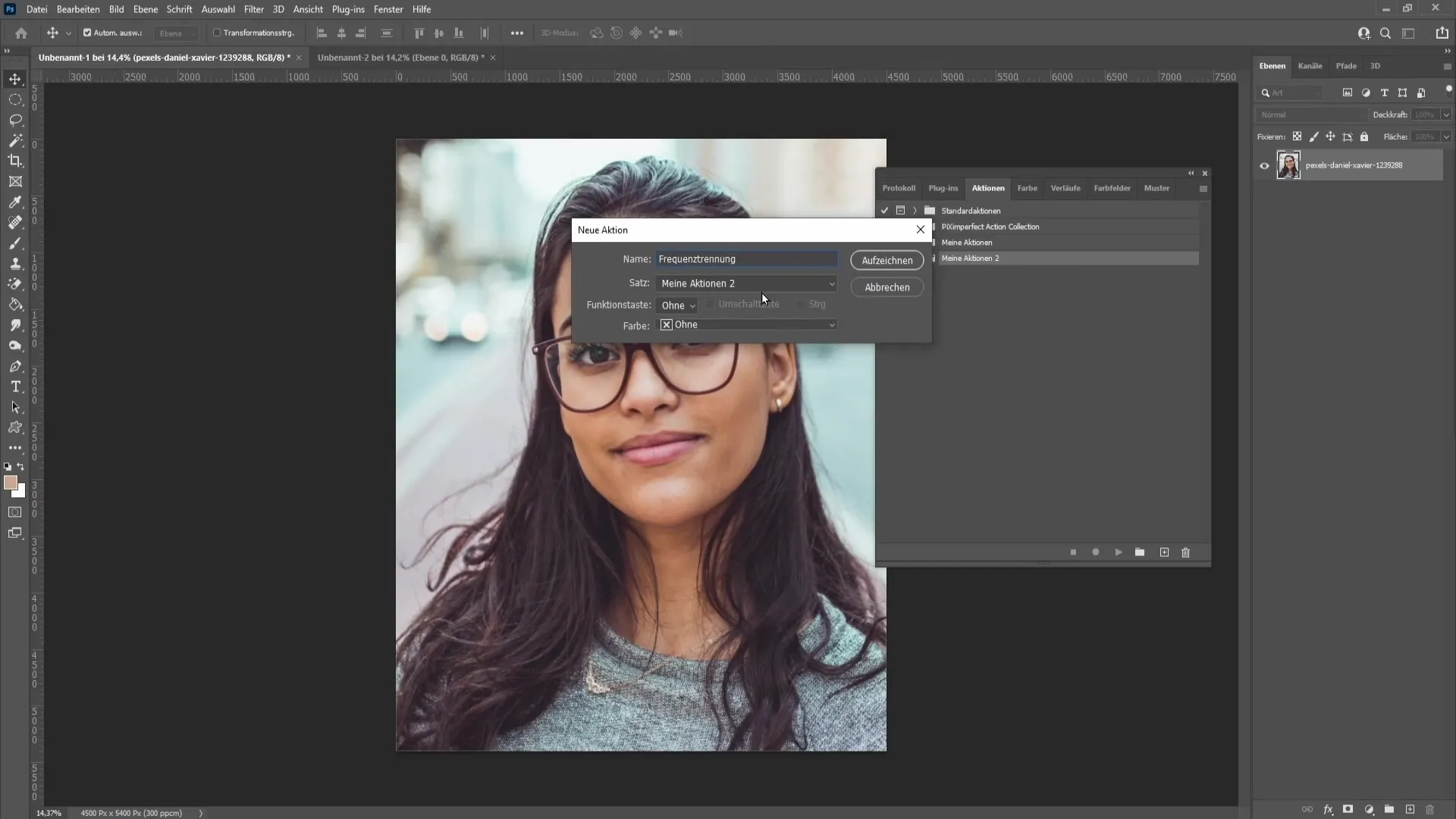Delete layer trash icon in Ebenen panel
Screen dimensions: 1456x819
(1430, 809)
